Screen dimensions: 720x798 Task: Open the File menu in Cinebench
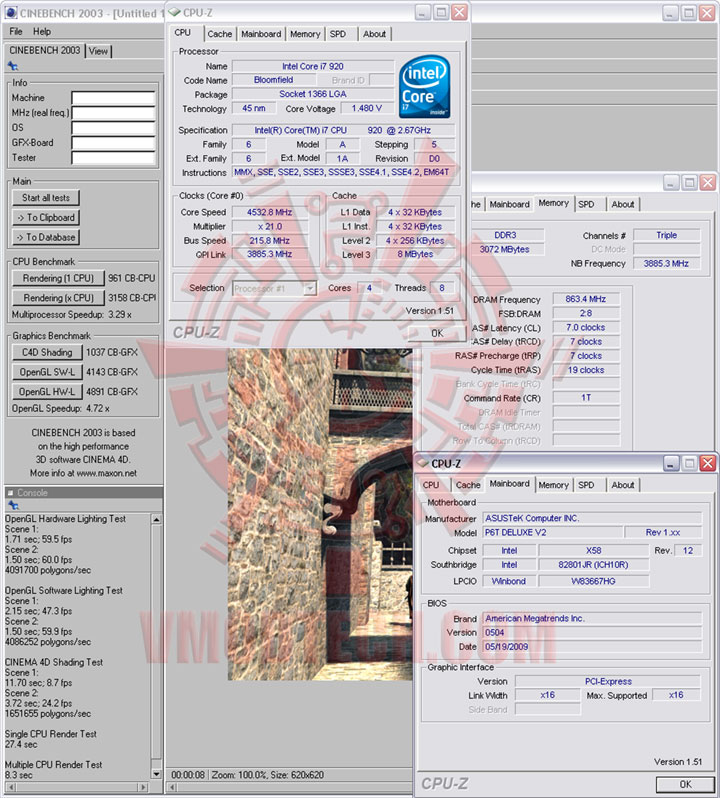(16, 32)
